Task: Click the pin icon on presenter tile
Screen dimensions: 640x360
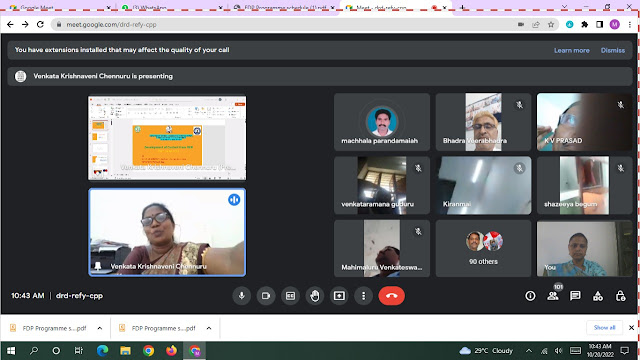Action: click(98, 266)
